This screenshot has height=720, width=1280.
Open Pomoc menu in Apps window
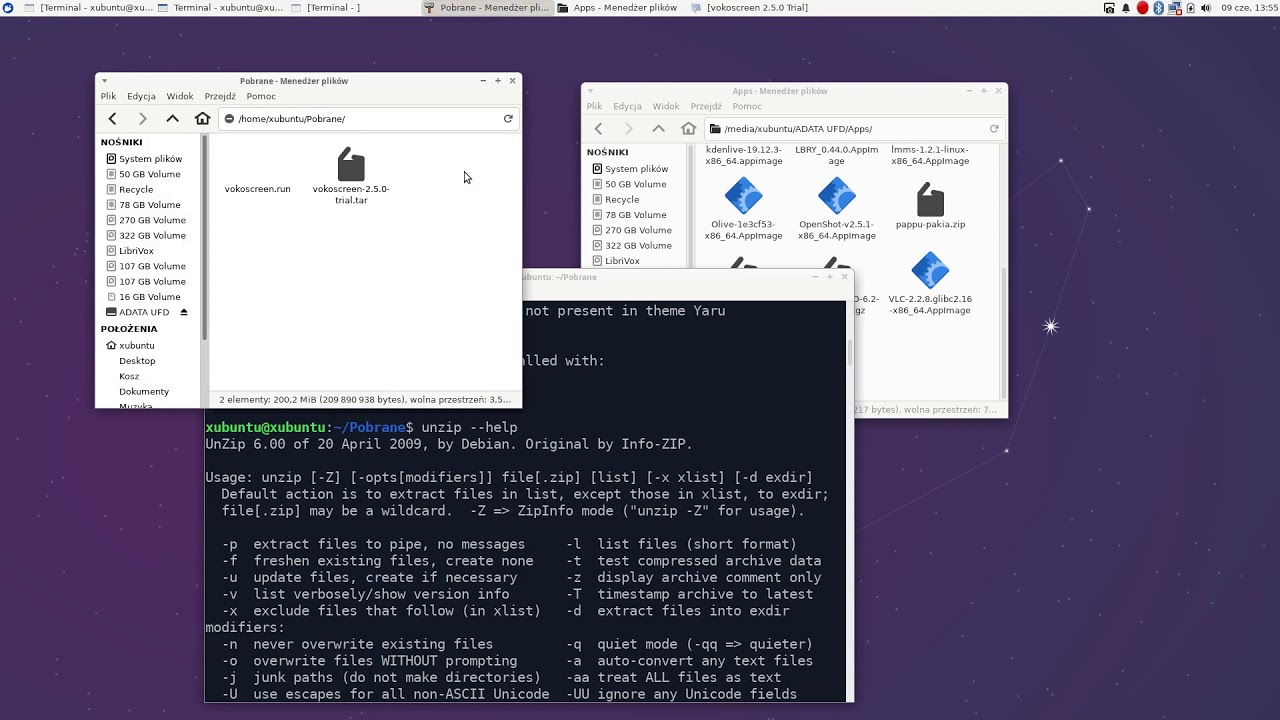[747, 106]
